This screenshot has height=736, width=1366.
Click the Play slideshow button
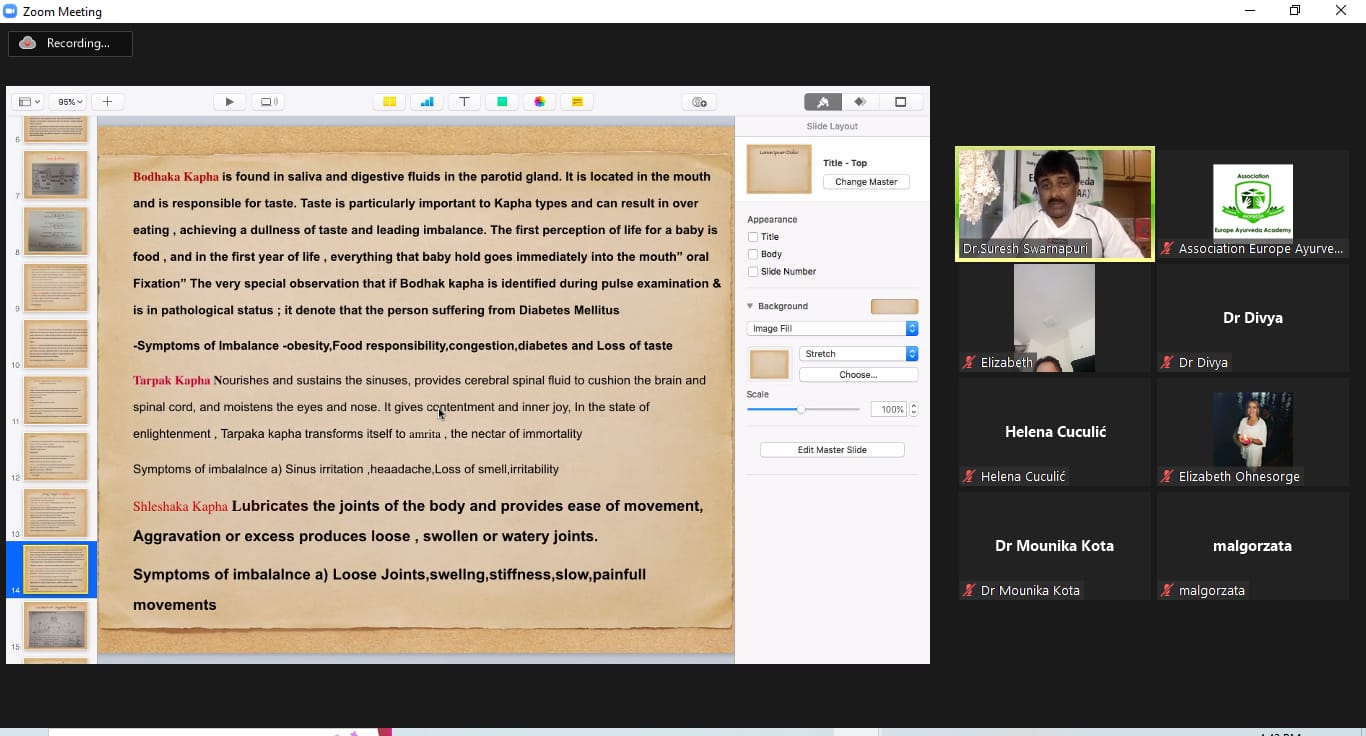[229, 102]
